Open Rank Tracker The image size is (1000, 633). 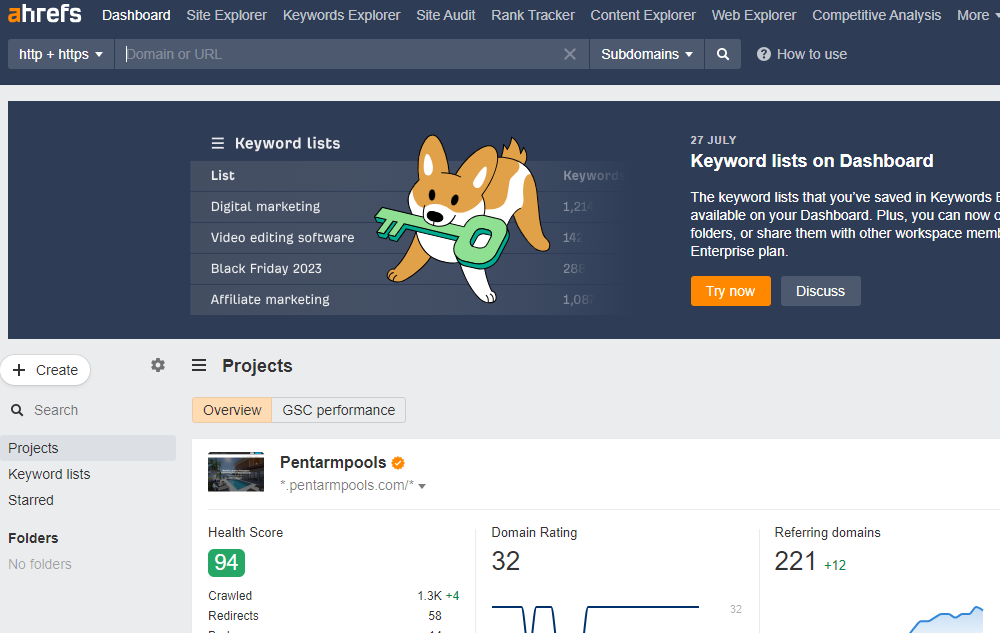(x=533, y=15)
